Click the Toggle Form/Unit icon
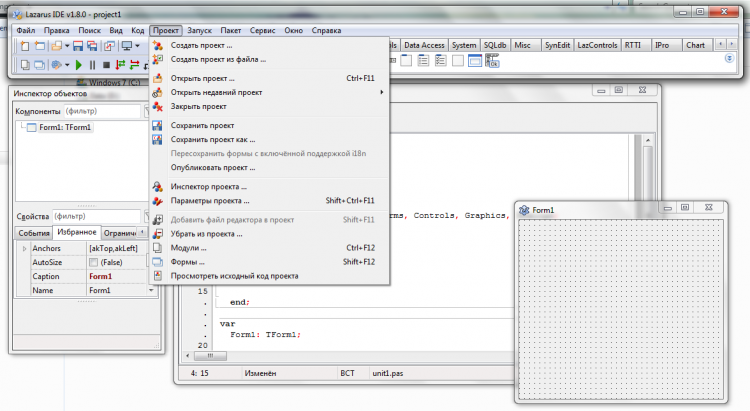 (109, 46)
